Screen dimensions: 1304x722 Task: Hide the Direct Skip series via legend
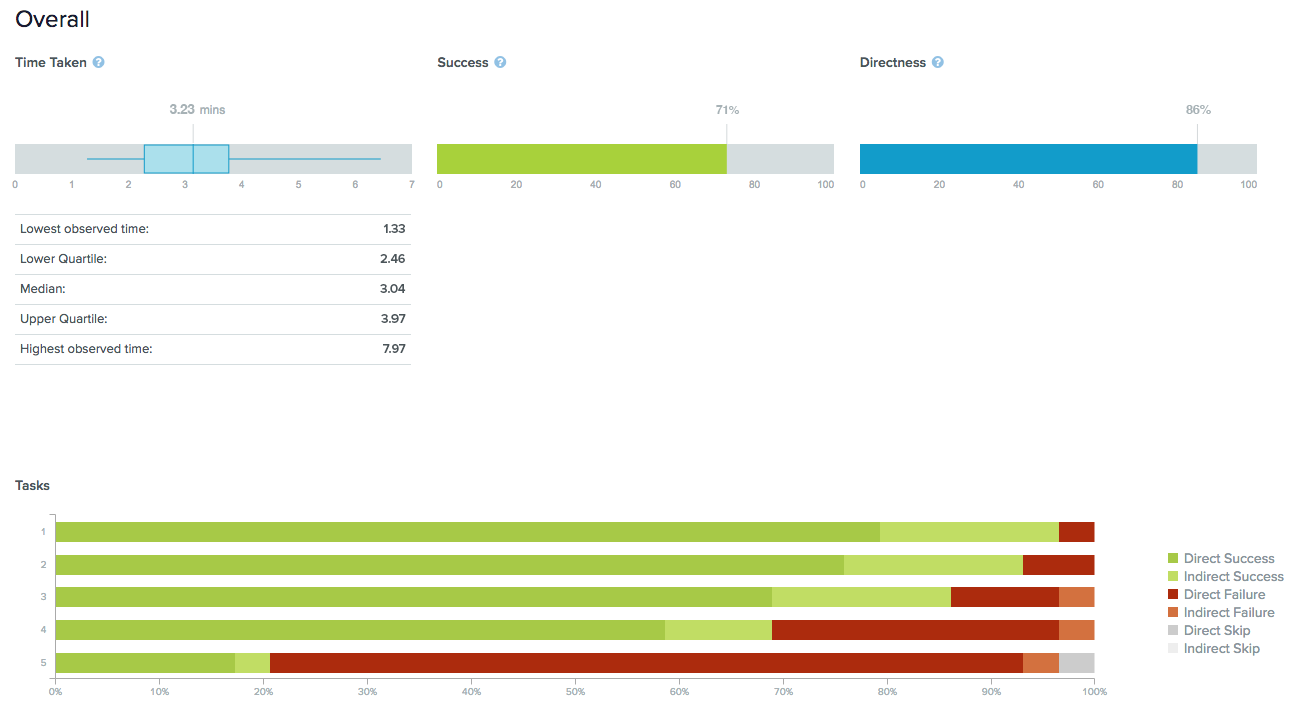[1216, 631]
